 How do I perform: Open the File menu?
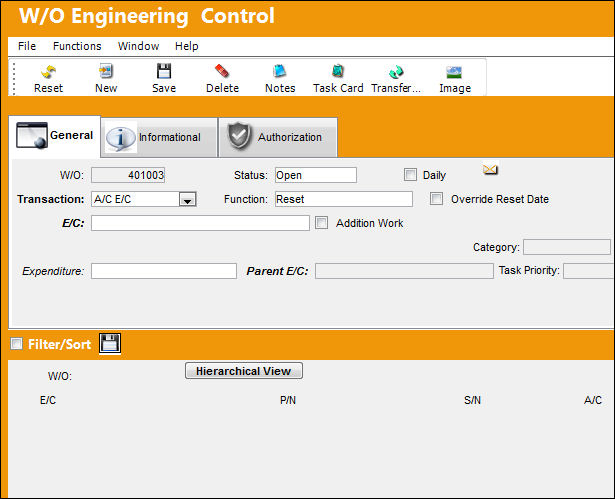(27, 46)
